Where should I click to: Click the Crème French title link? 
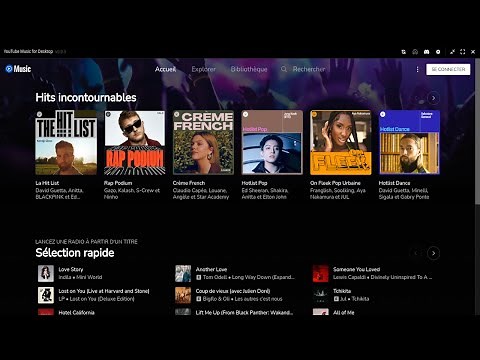189,183
